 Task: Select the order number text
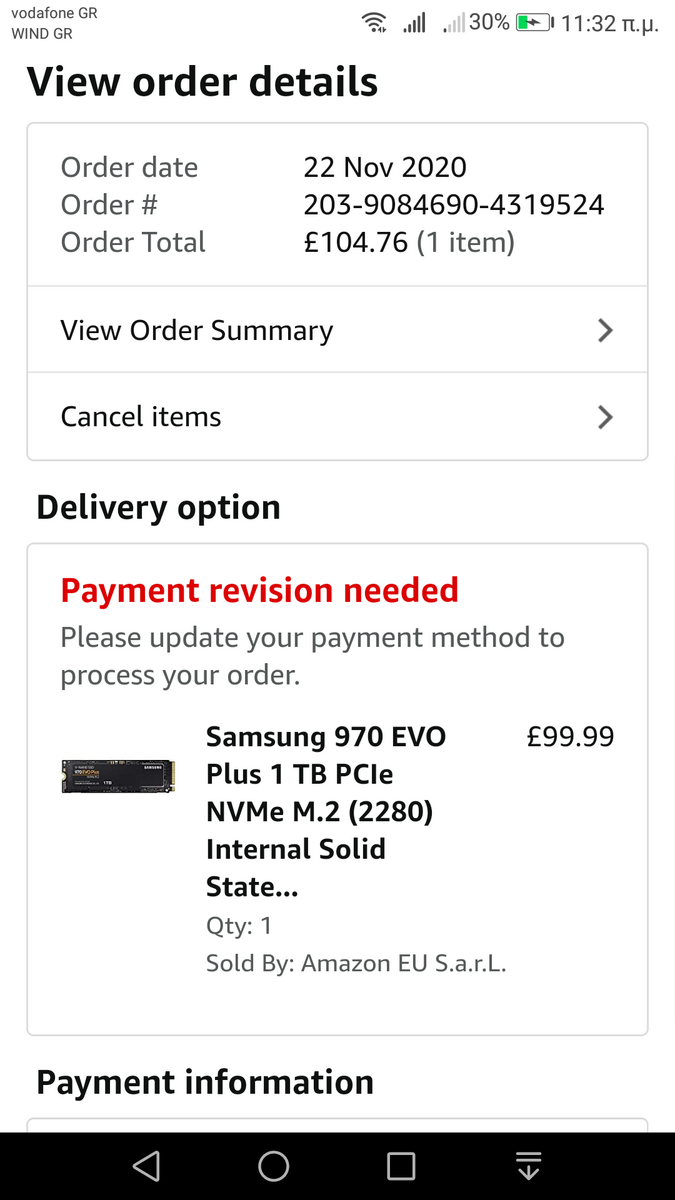point(454,205)
